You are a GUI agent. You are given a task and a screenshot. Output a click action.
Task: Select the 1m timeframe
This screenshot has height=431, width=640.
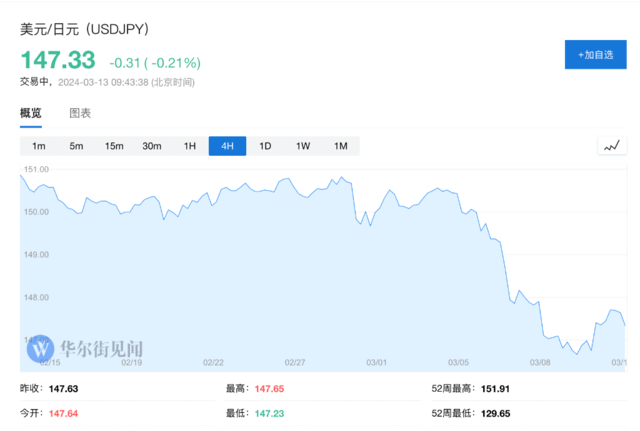(x=38, y=147)
